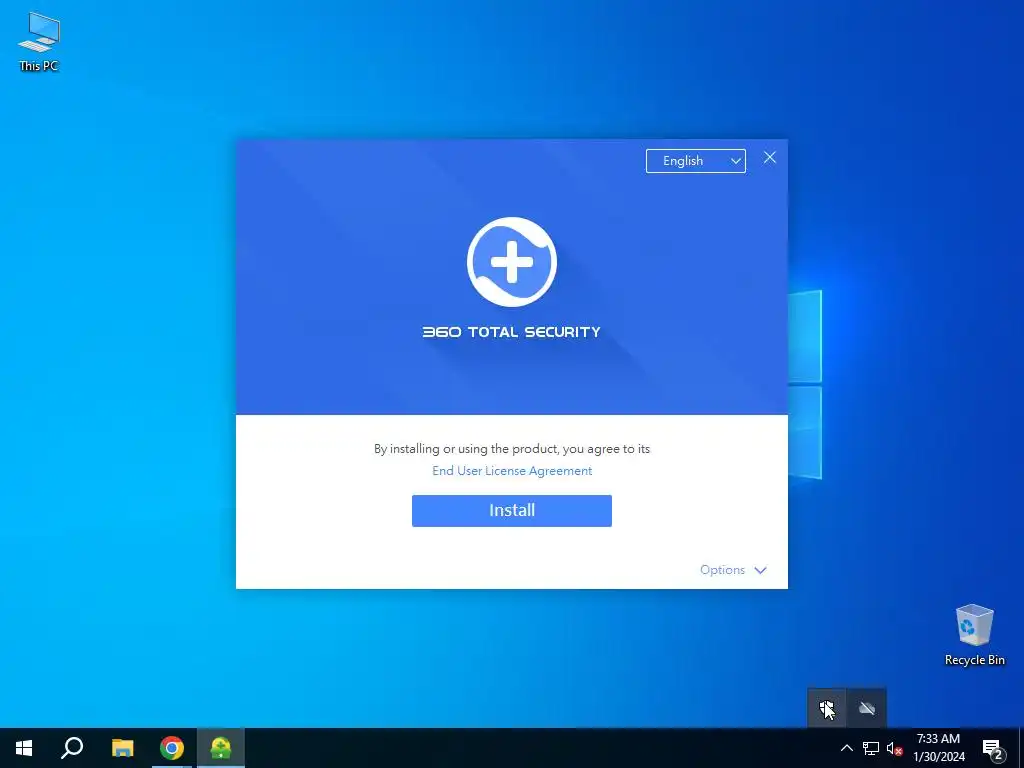The width and height of the screenshot is (1024, 768).
Task: Launch Google Chrome from the taskbar
Action: (x=172, y=748)
